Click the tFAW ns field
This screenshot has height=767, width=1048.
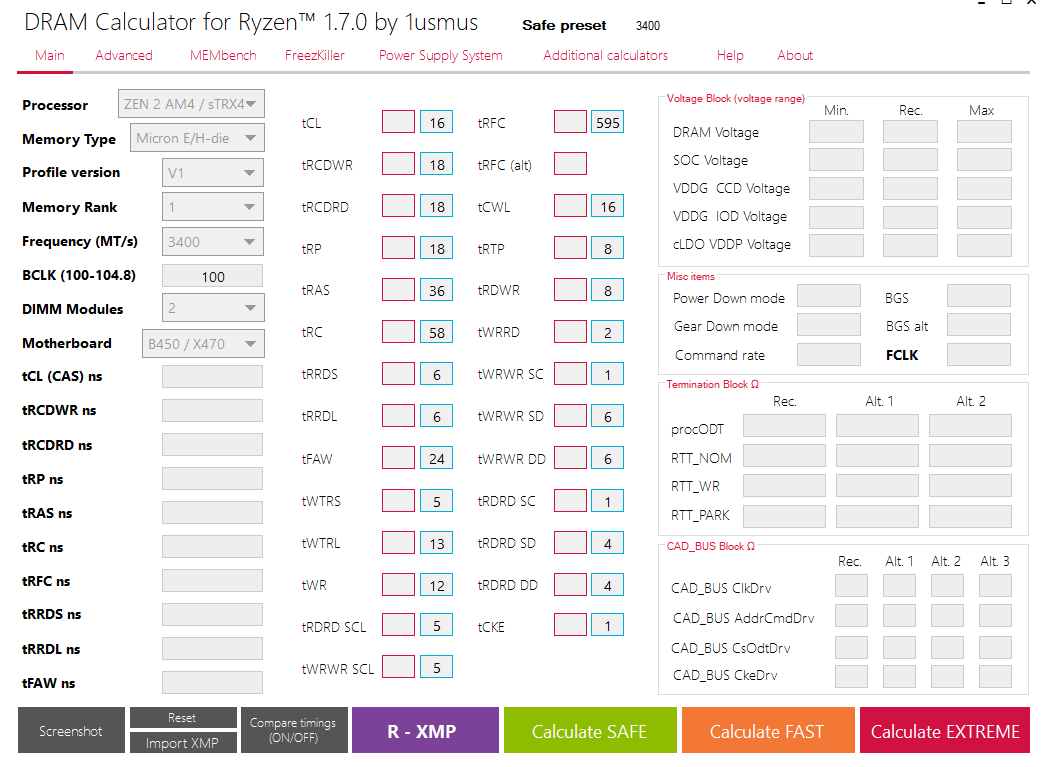coord(213,682)
